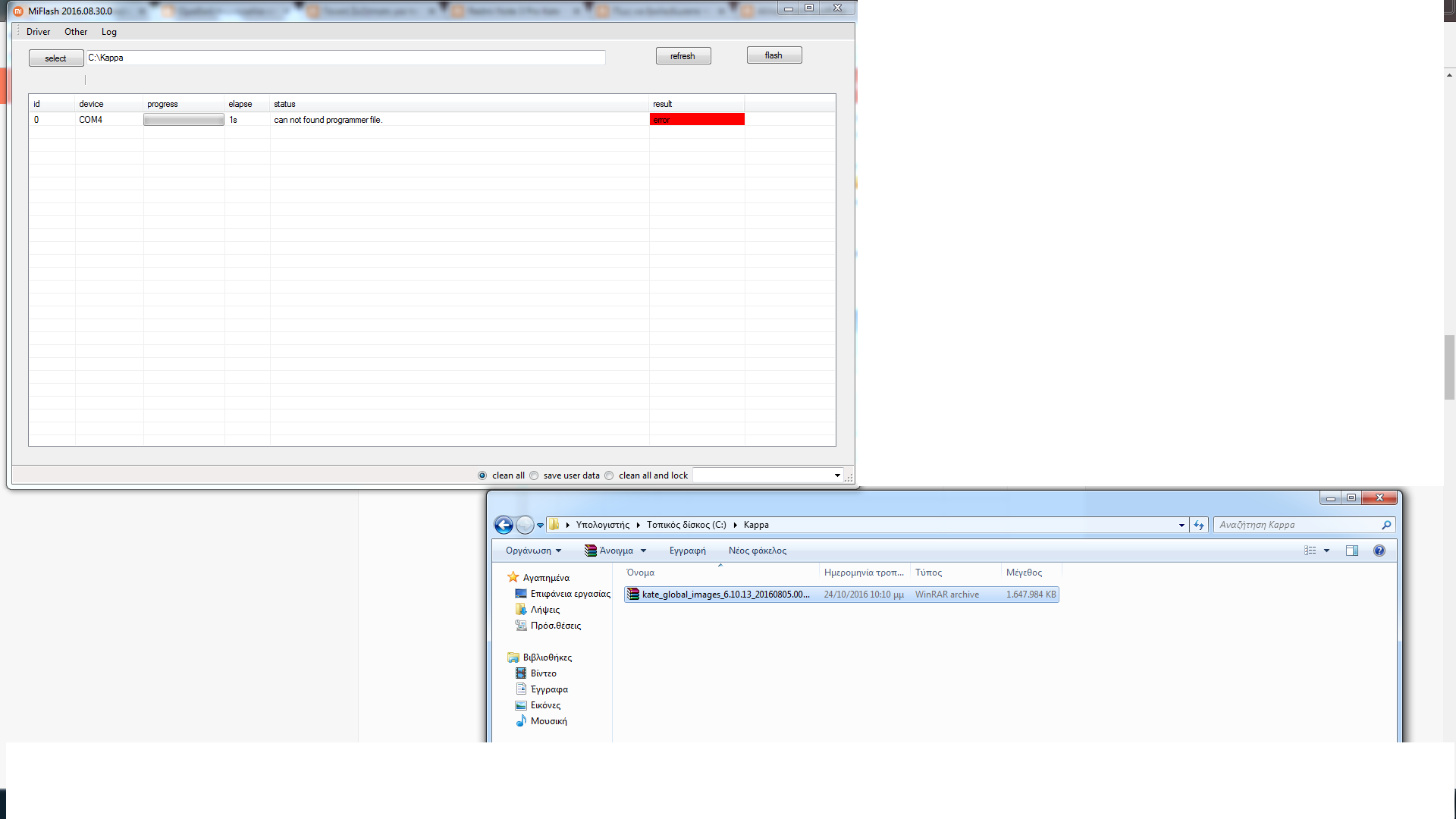Click the change view icon in Explorer
Screen dimensions: 1456x819
[x=1310, y=551]
